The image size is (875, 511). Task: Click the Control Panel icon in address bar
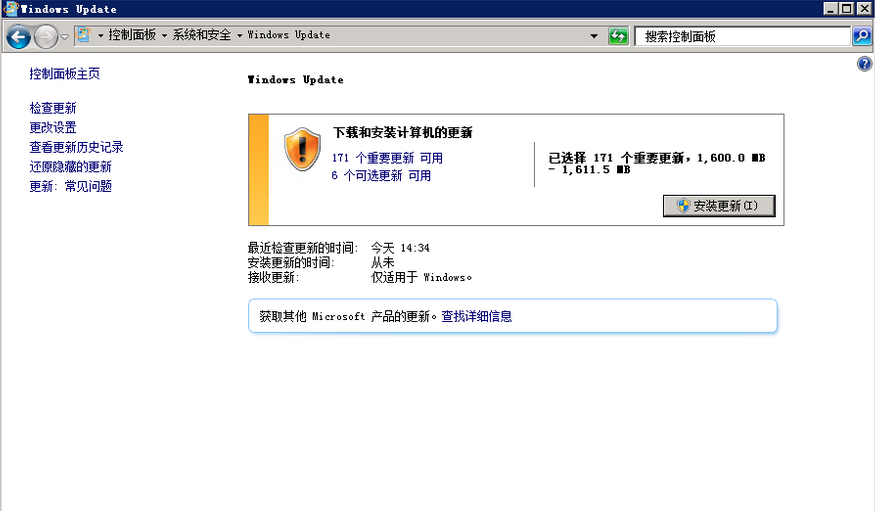tap(83, 35)
